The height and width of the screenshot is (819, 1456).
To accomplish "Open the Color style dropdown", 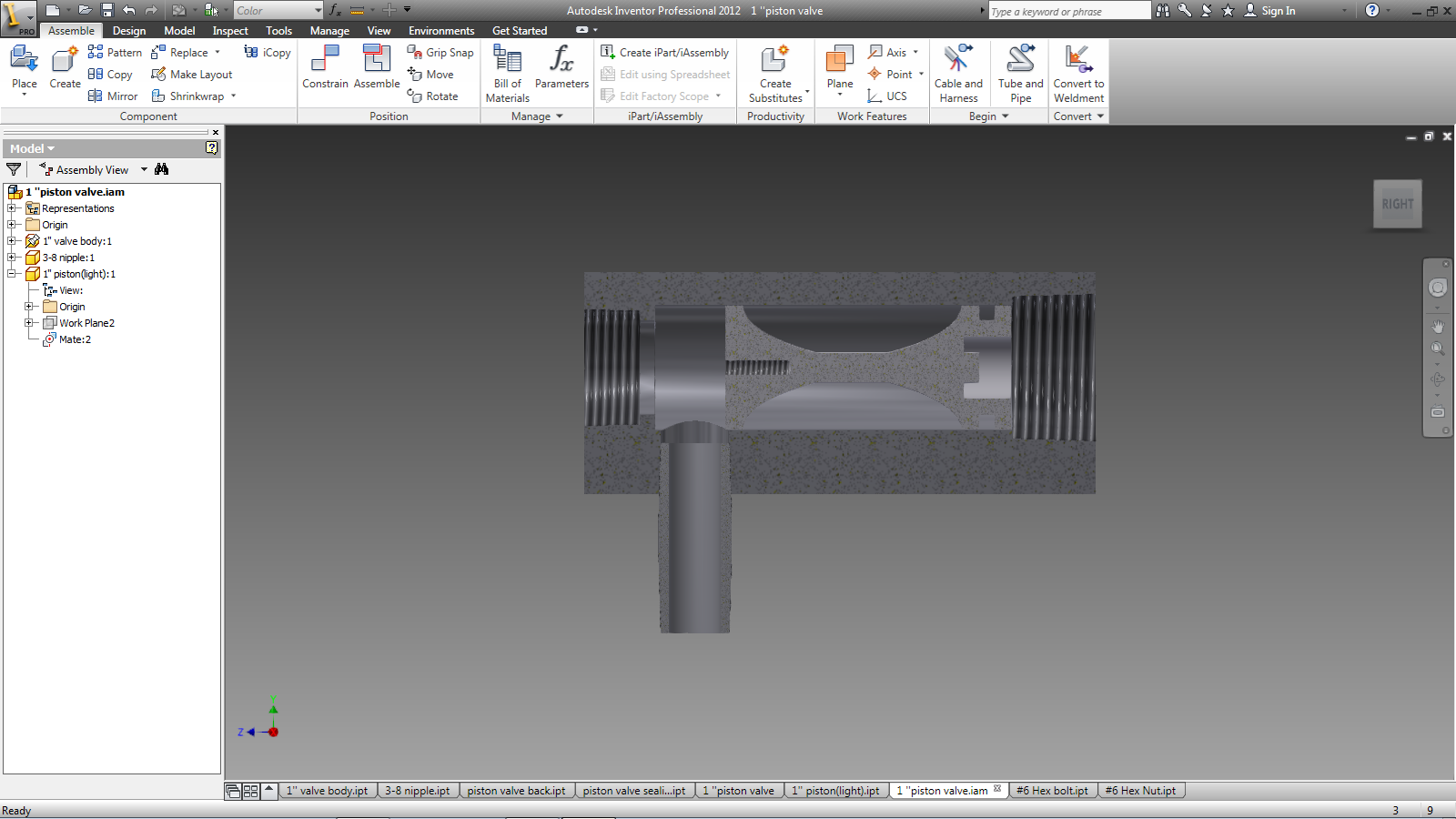I will tap(317, 11).
